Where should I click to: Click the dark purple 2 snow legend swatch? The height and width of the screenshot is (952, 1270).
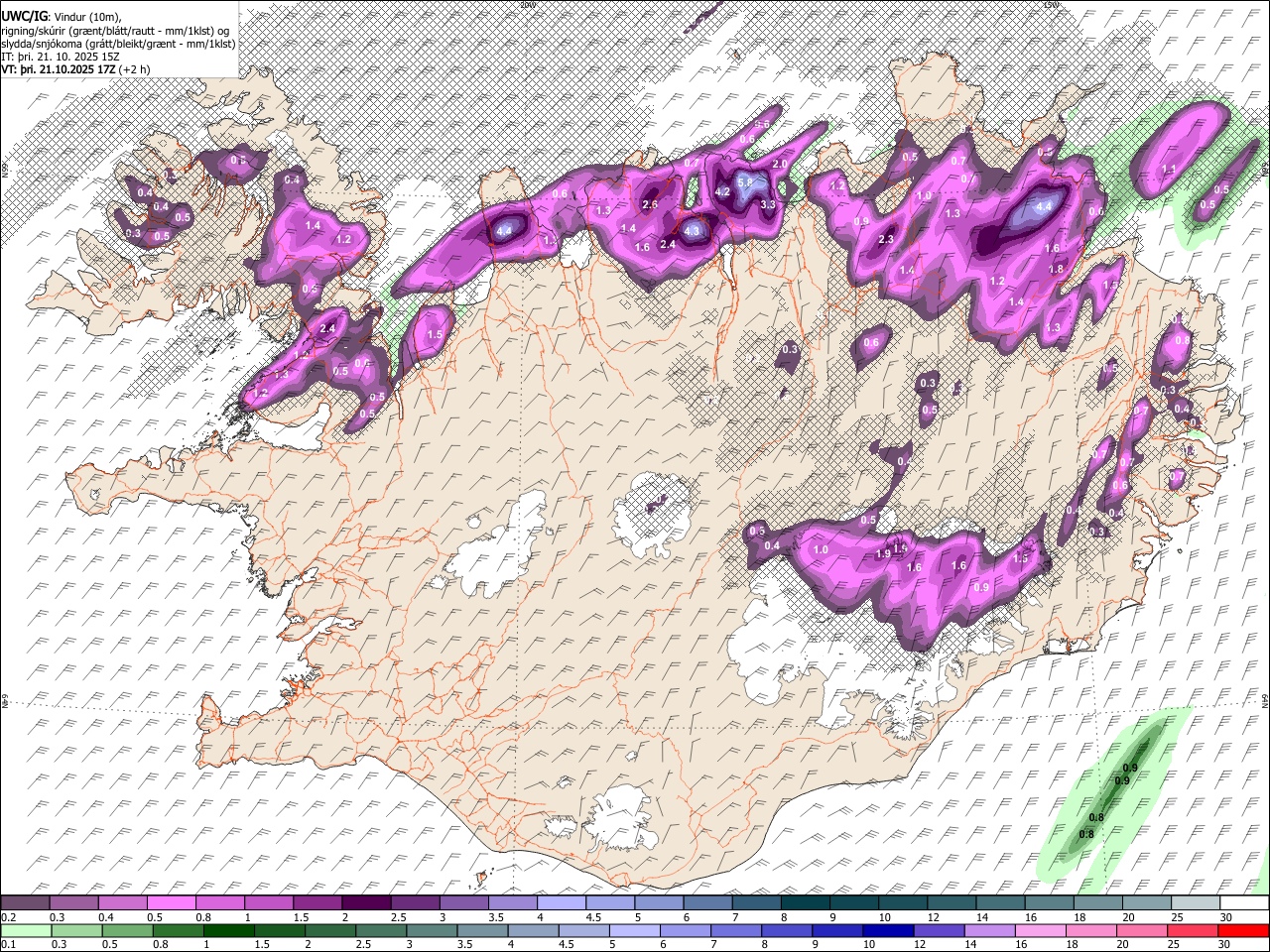(x=366, y=903)
